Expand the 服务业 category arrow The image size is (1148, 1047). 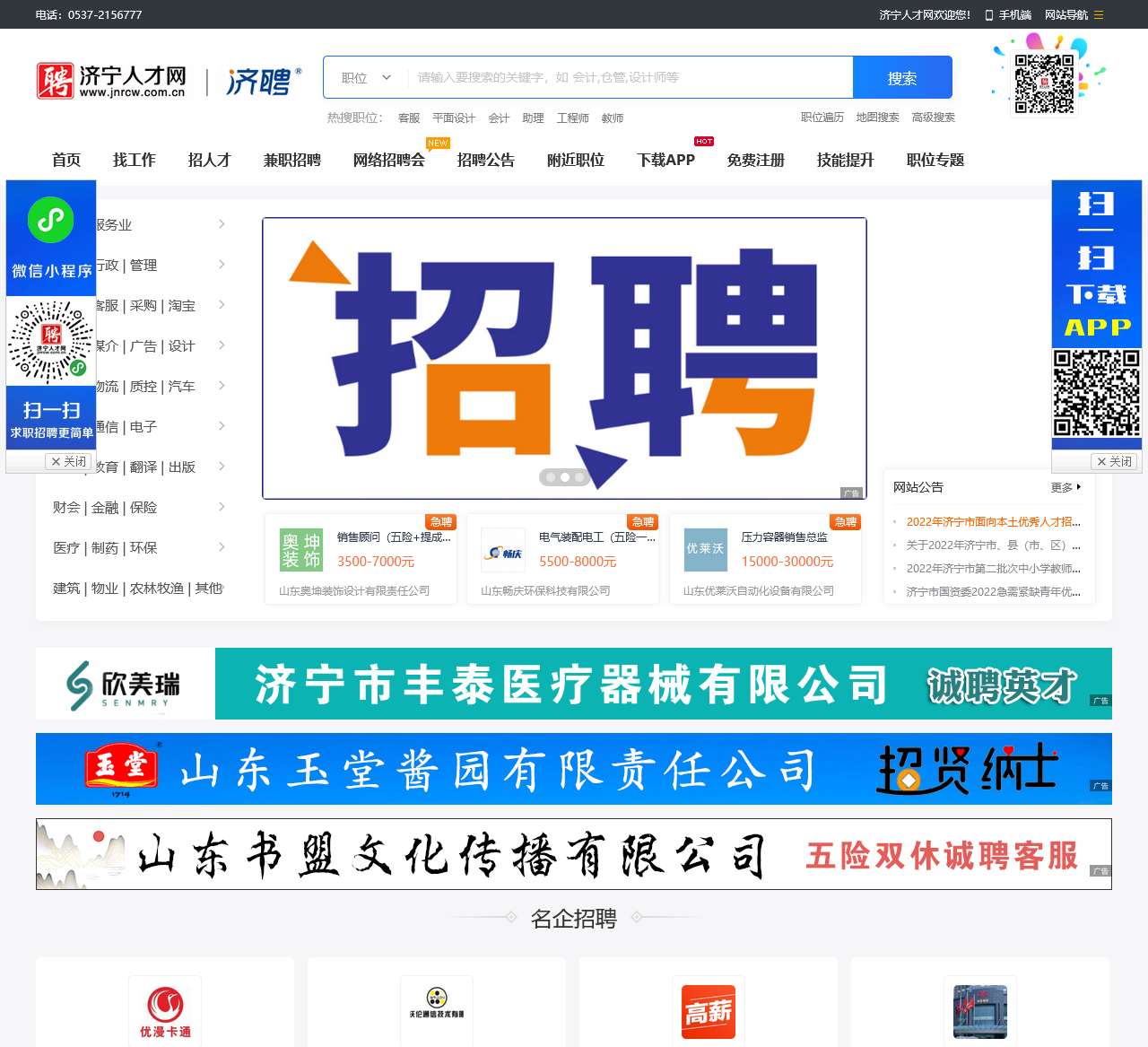222,224
